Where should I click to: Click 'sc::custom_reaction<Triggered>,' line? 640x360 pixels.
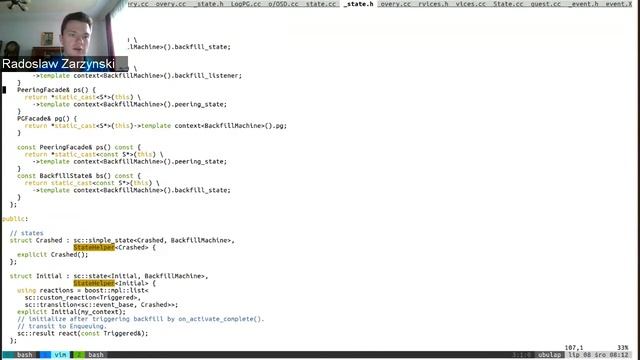[x=82, y=298]
